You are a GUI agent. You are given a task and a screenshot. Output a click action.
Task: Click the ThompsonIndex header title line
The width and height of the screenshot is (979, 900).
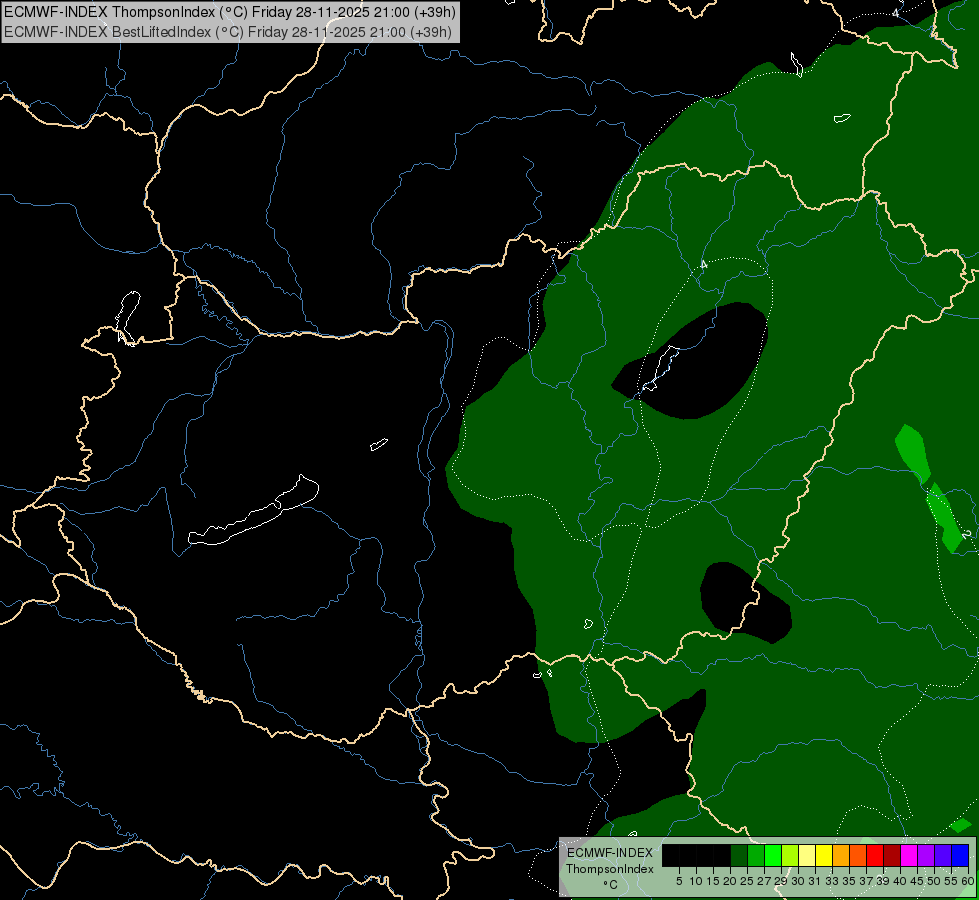[x=230, y=11]
